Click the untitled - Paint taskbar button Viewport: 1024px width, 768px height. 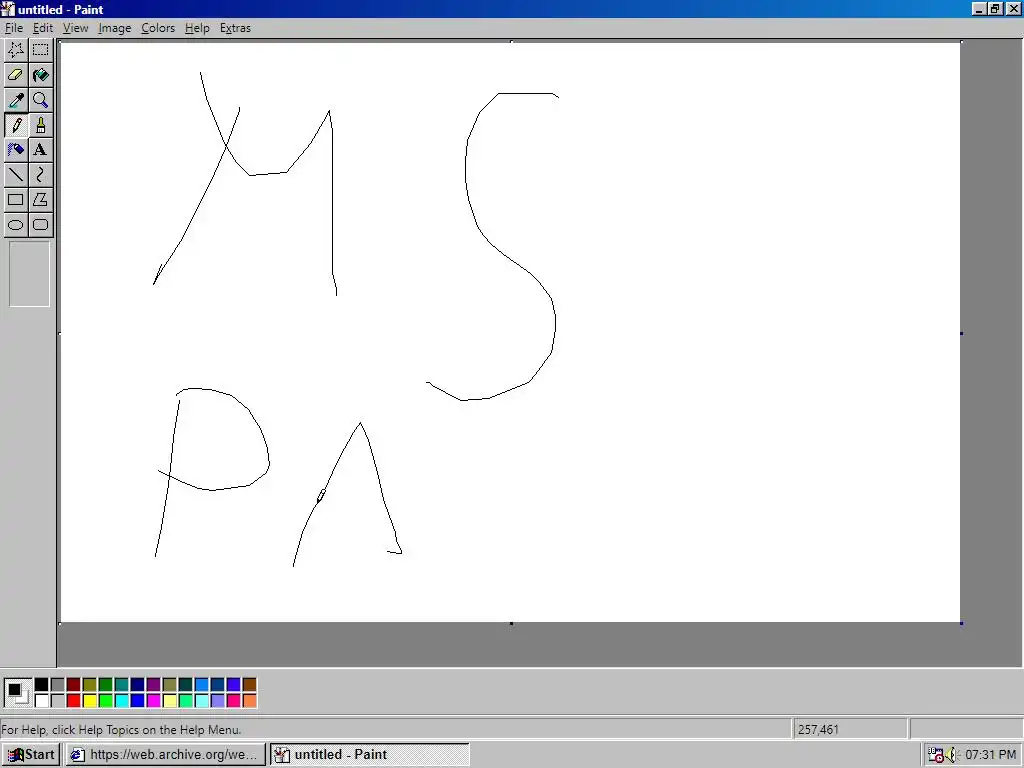(370, 754)
